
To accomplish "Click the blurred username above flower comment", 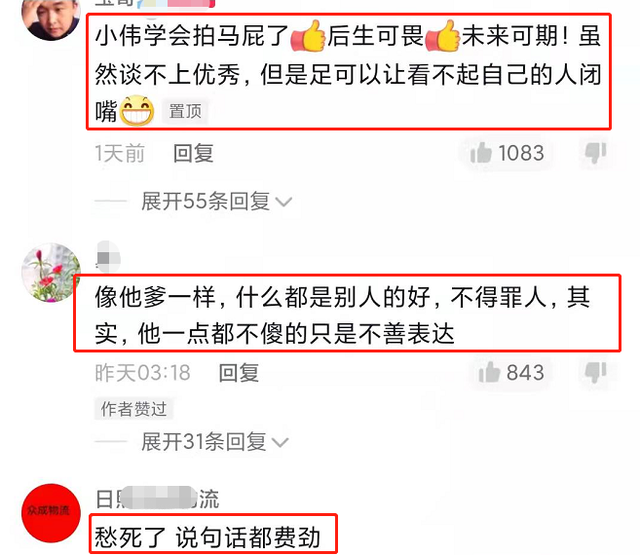I will click(x=108, y=257).
